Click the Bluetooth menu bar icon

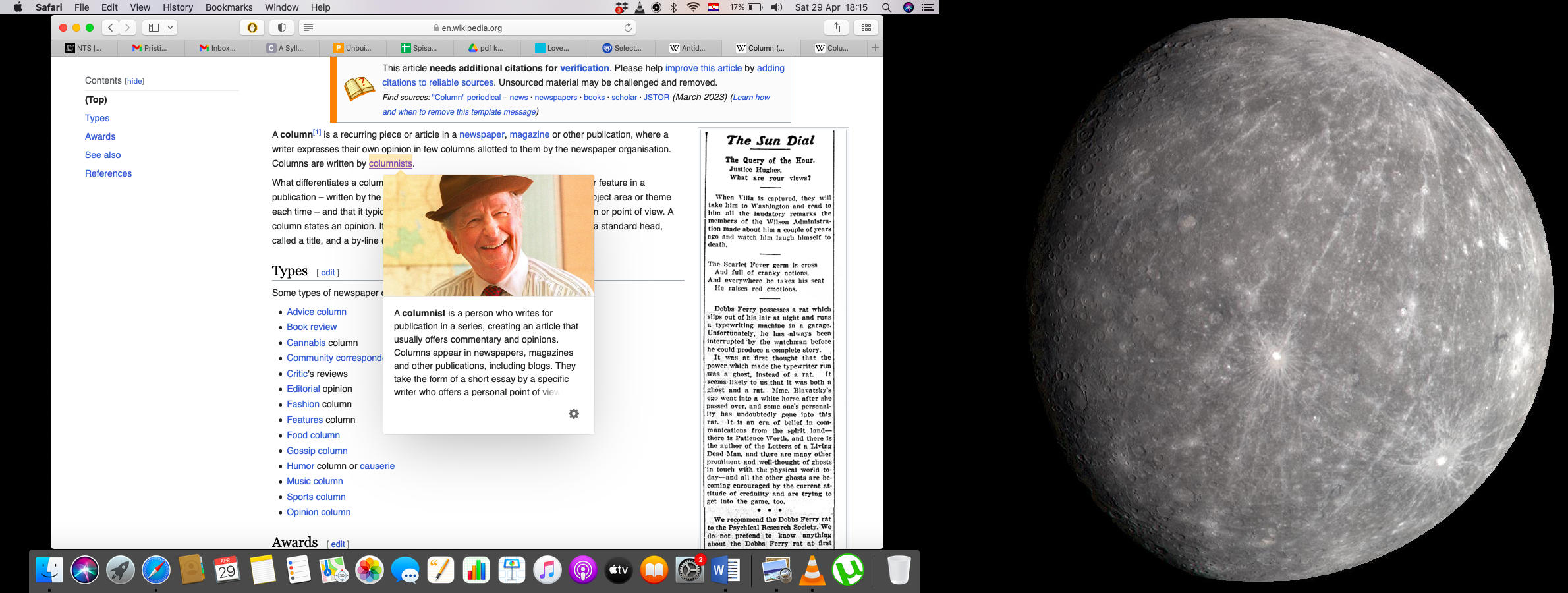tap(673, 7)
